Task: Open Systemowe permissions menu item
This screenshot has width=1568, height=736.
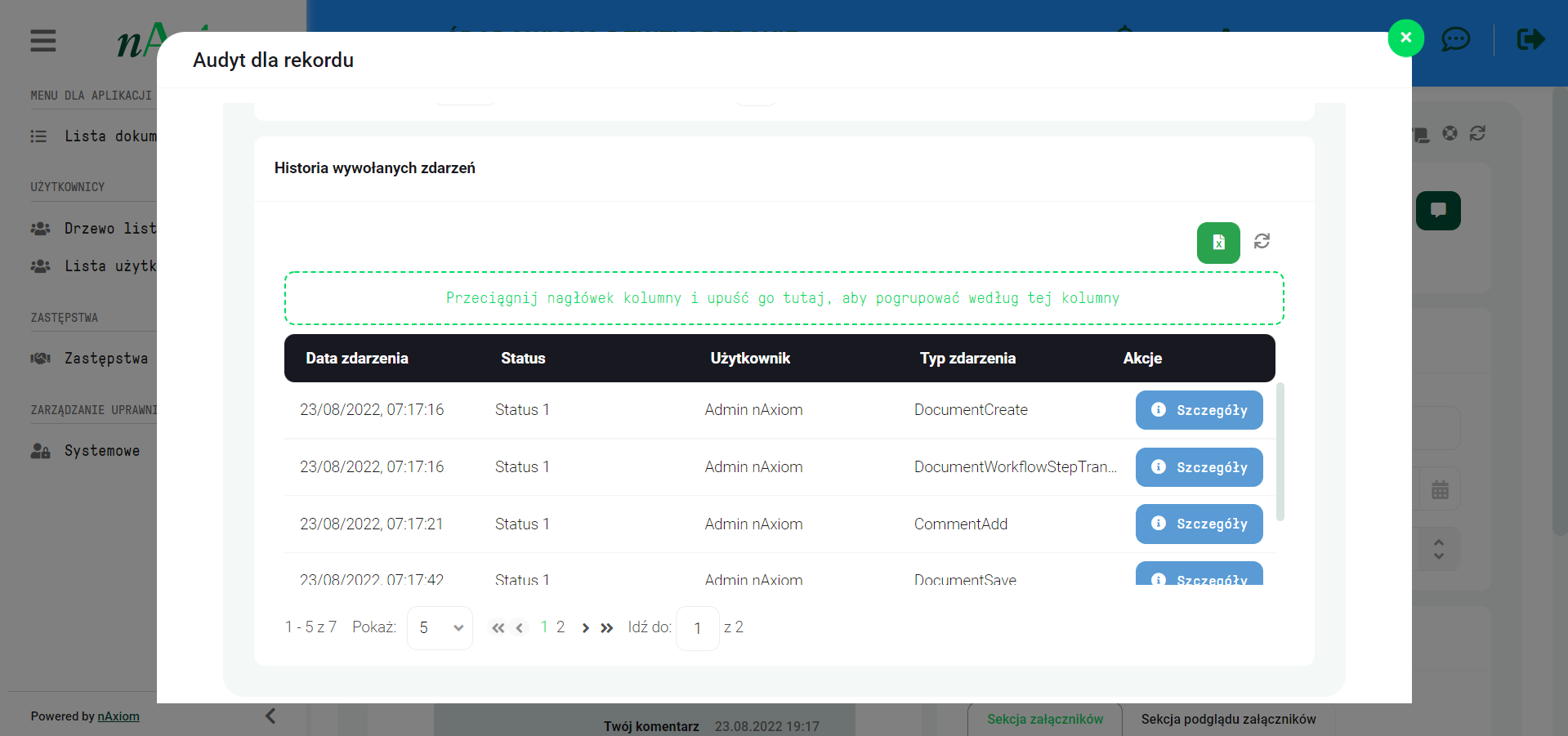Action: (x=102, y=451)
